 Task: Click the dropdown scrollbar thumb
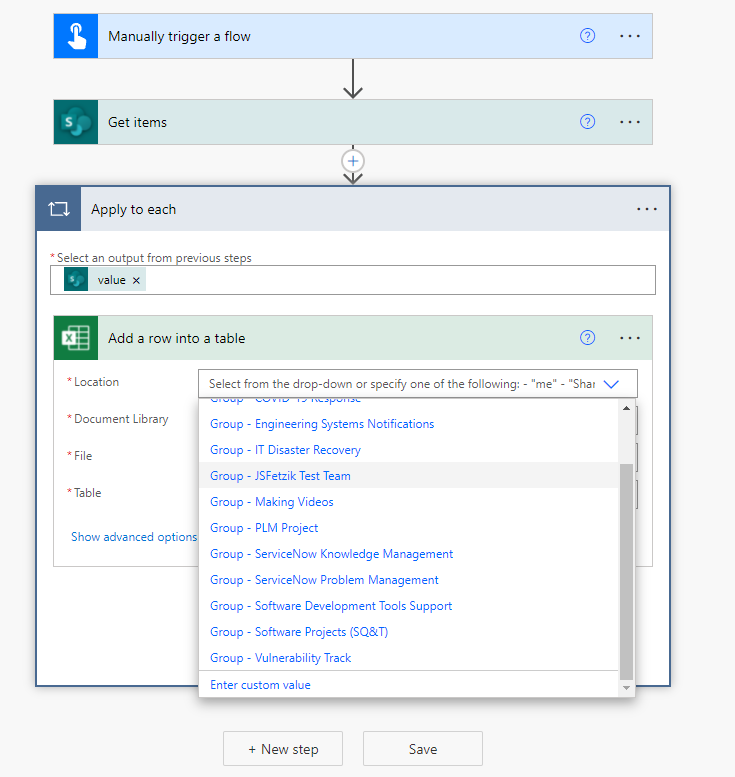click(x=626, y=572)
